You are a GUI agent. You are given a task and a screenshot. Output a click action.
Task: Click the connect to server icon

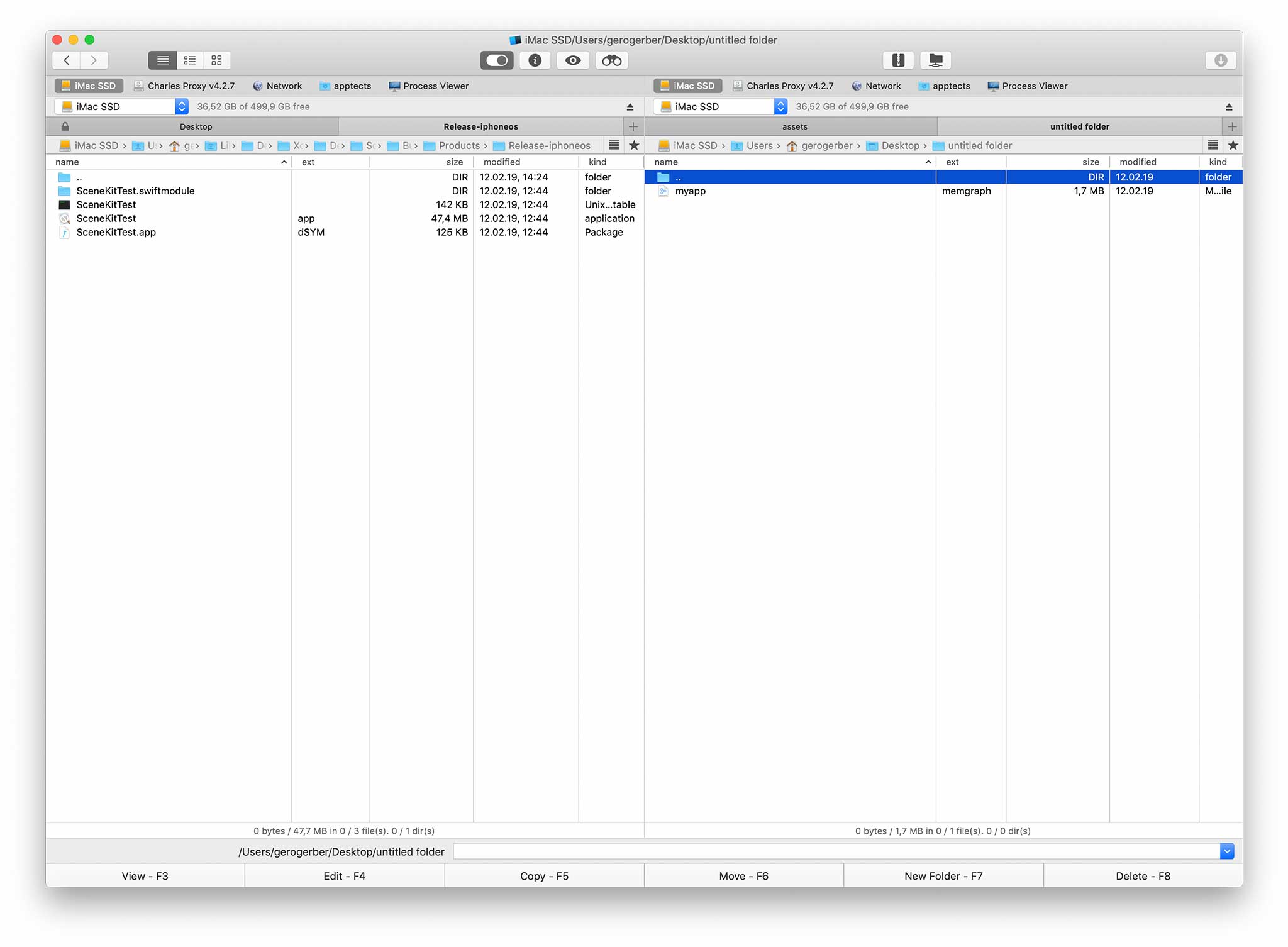coord(935,60)
